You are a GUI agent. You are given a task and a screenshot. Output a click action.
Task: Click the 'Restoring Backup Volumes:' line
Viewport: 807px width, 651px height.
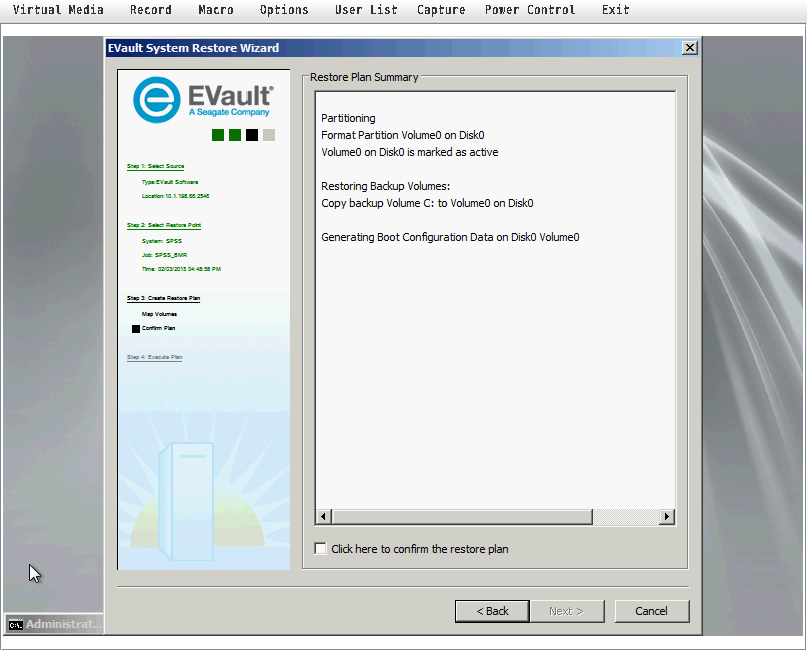coord(385,186)
